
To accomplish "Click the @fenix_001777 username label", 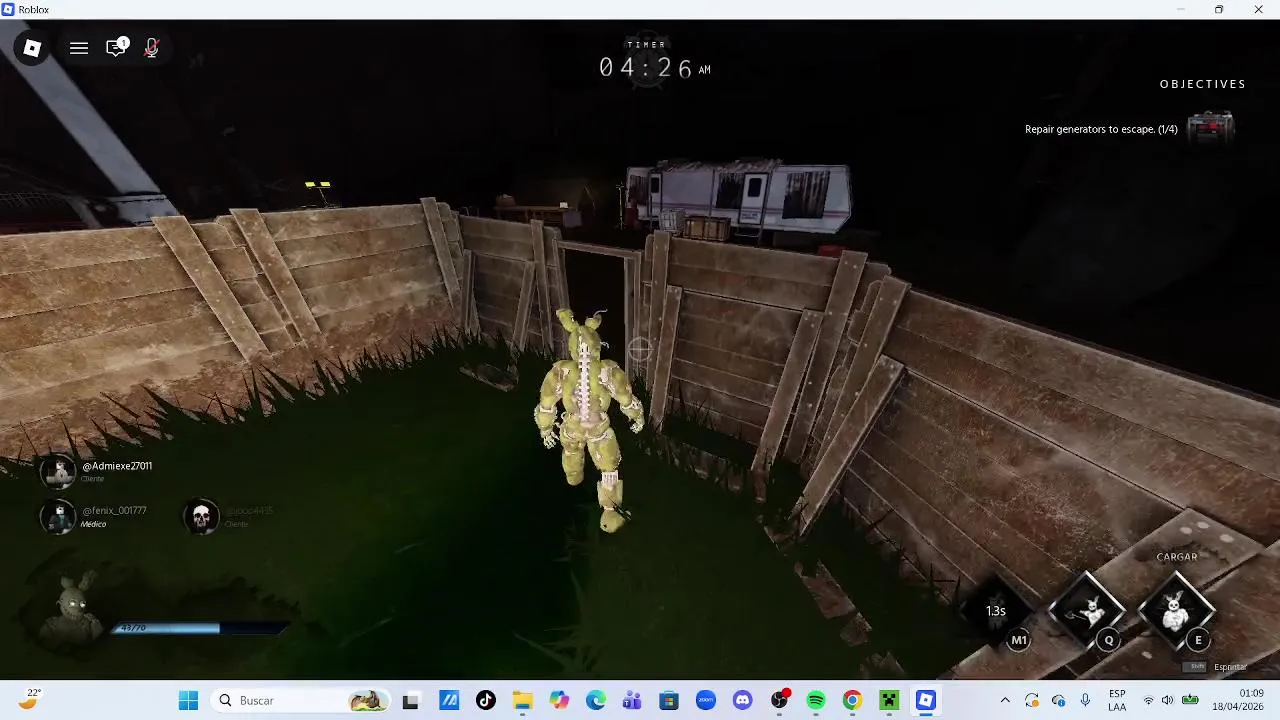I will click(114, 511).
